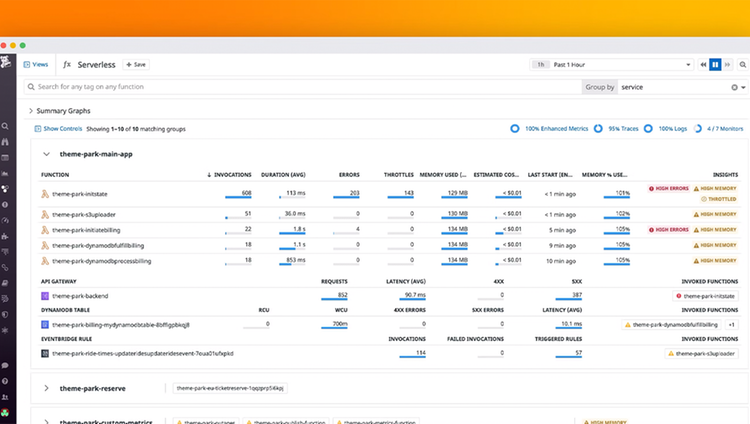Click the Datadog logo in sidebar
The width and height of the screenshot is (750, 424).
pos(6,62)
